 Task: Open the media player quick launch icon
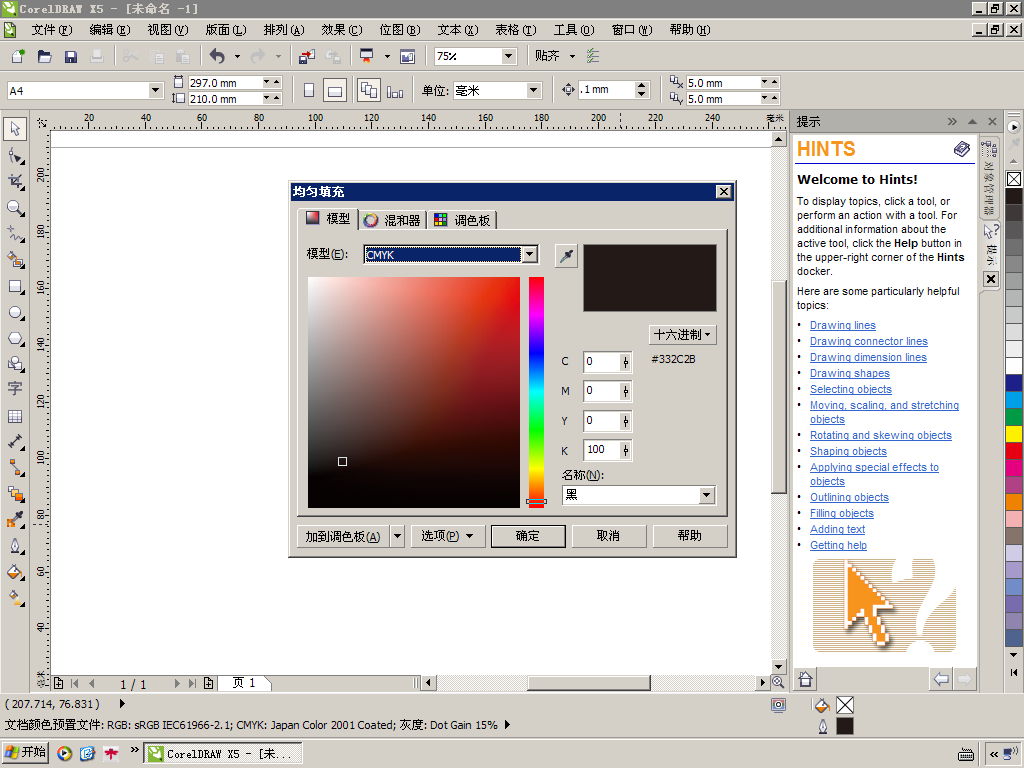click(64, 754)
